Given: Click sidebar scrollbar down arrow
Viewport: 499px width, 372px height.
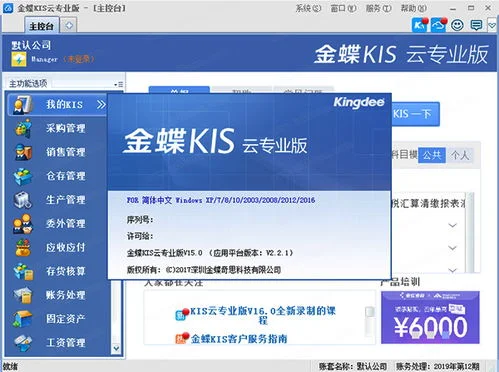Looking at the screenshot, I should [x=116, y=349].
